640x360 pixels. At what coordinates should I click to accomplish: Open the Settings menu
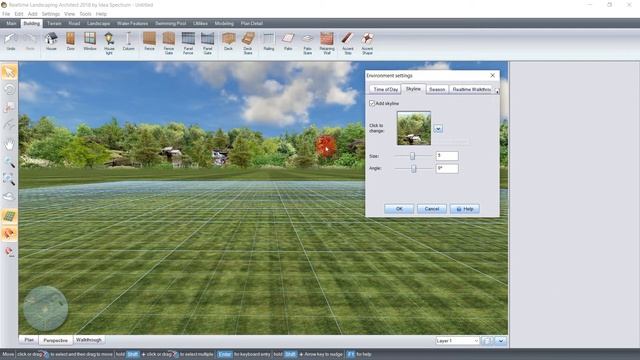51,14
